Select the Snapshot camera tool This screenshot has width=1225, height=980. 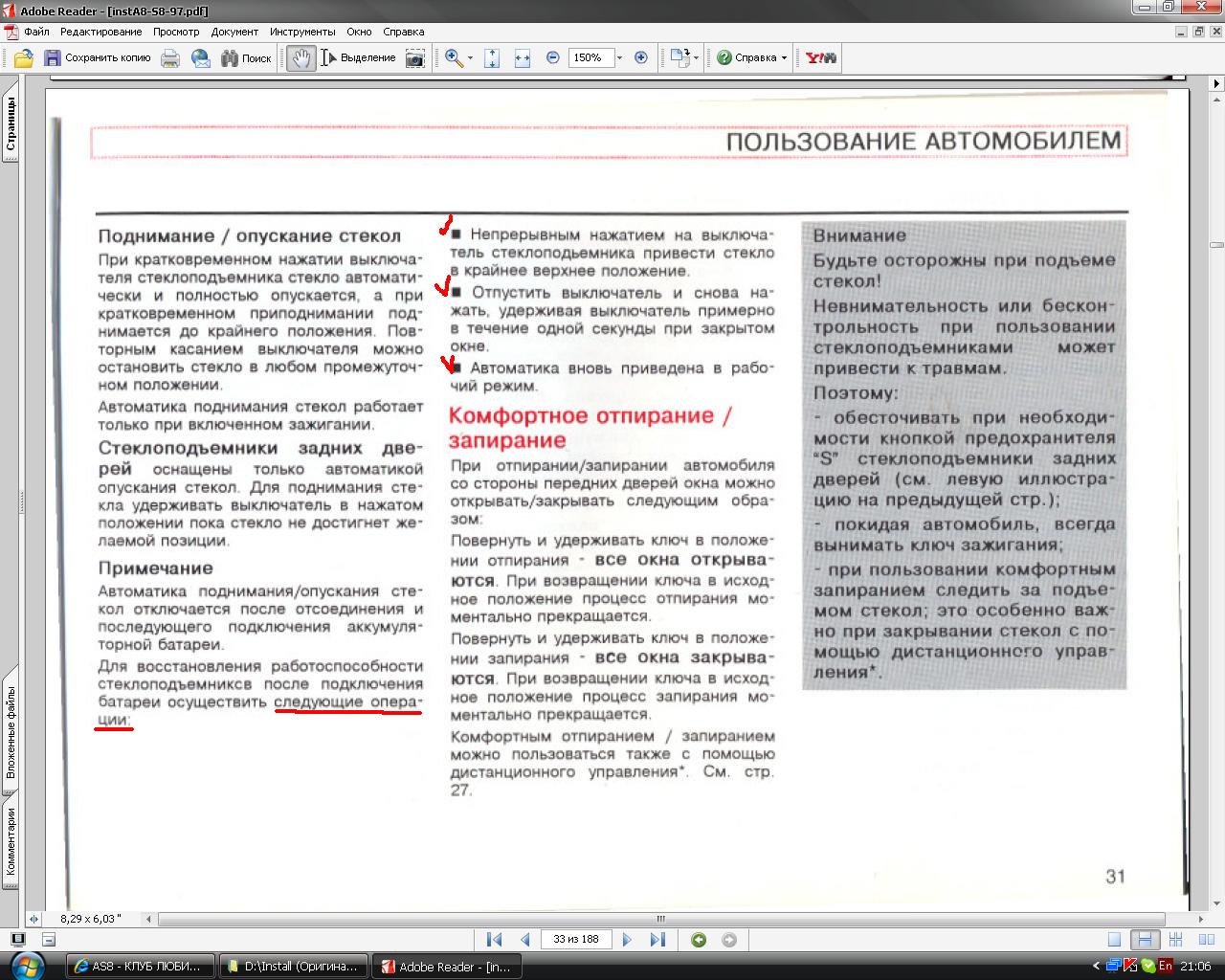(x=414, y=58)
